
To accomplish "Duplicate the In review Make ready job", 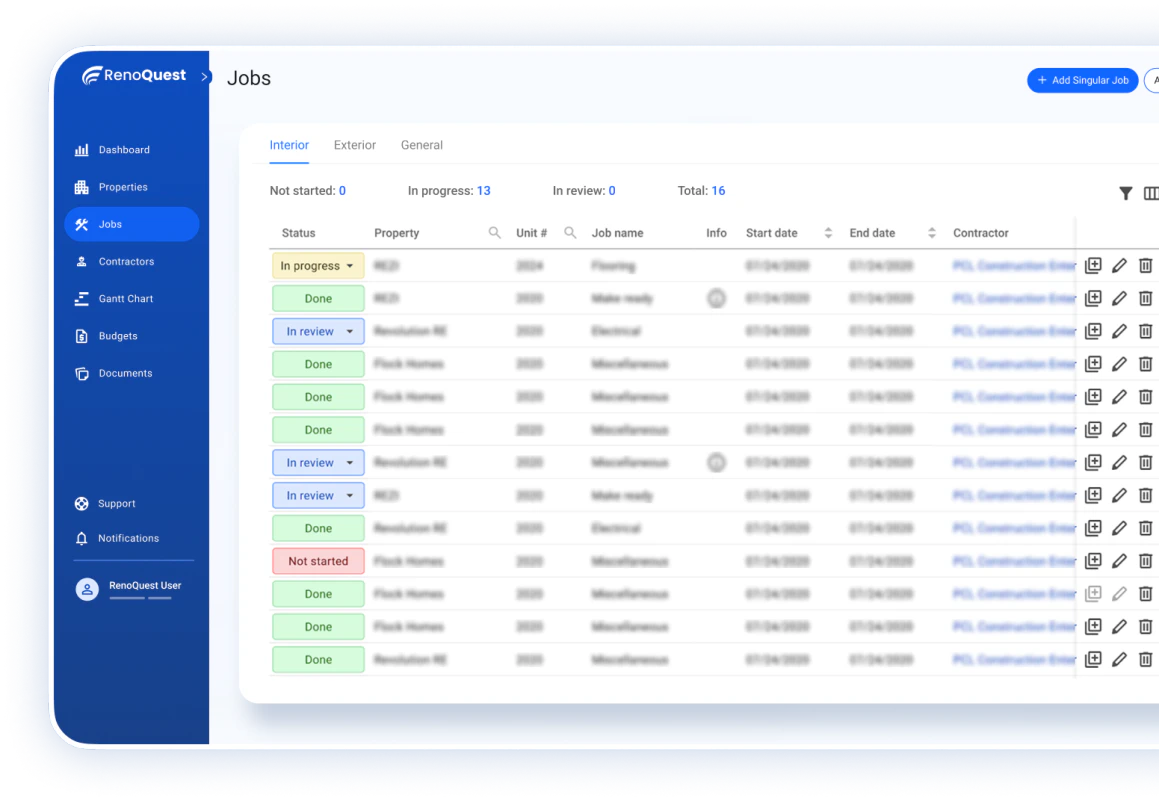I will pyautogui.click(x=1092, y=496).
